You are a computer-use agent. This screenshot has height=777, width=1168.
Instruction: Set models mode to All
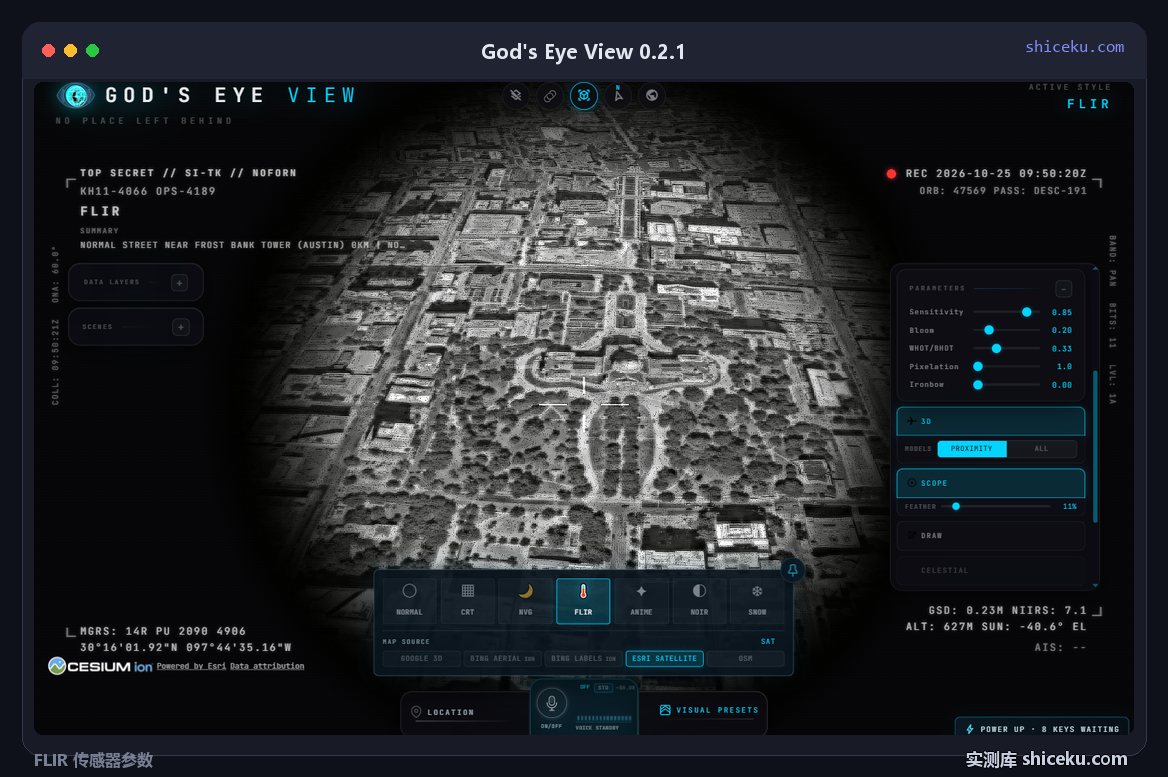click(x=1041, y=448)
